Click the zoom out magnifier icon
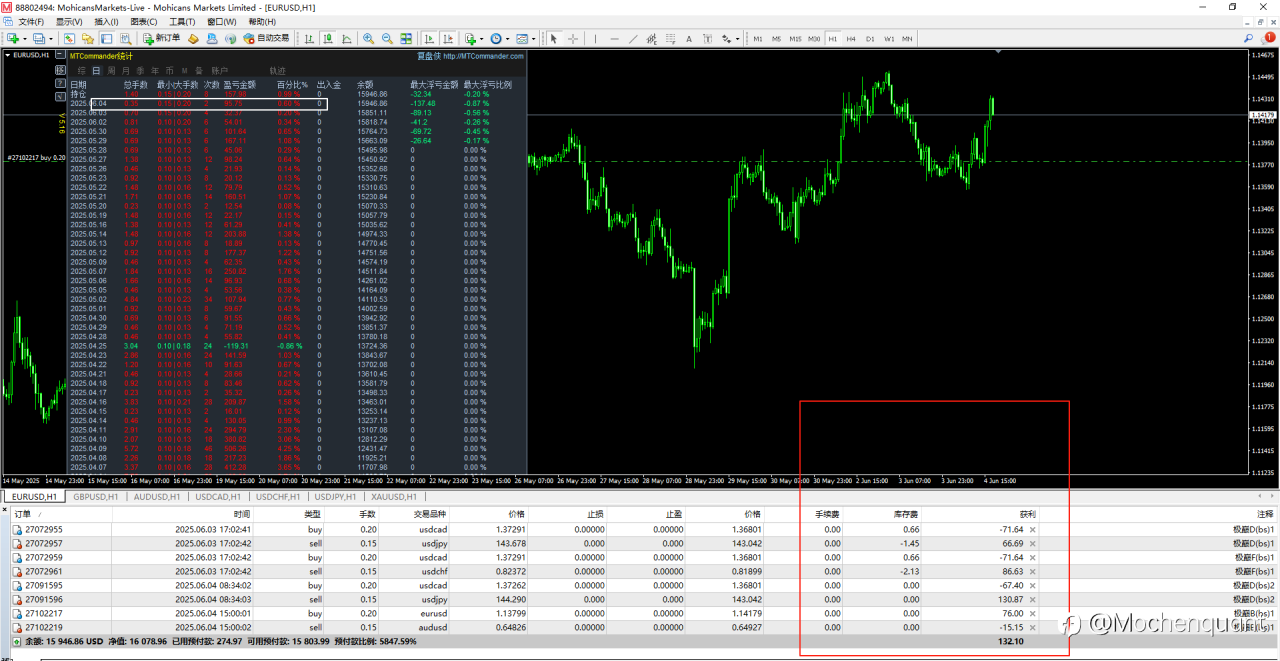Screen dimensions: 1280x661 pyautogui.click(x=386, y=38)
